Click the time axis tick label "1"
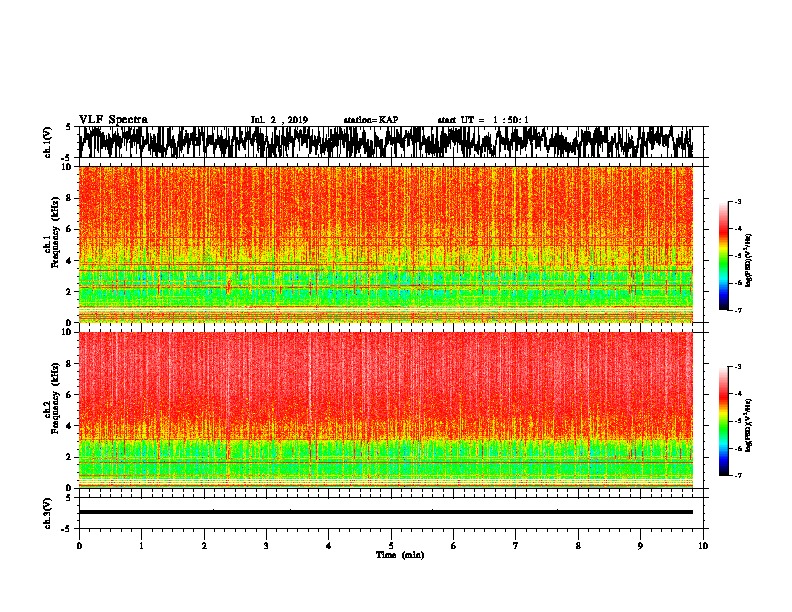This screenshot has width=792, height=612. point(141,546)
